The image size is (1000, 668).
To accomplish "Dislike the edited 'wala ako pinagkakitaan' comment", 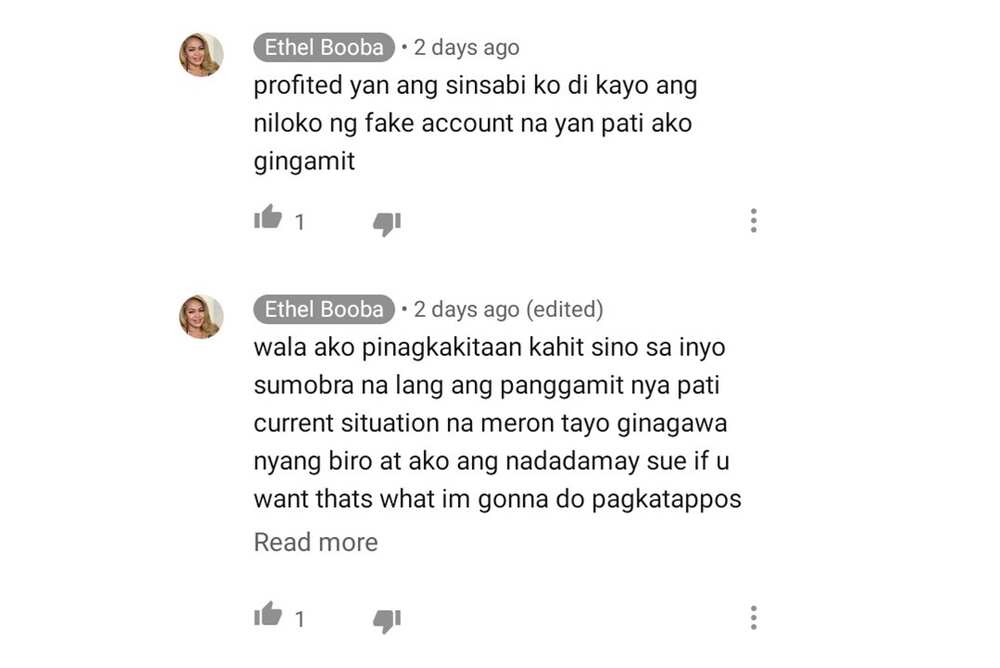I will (x=387, y=621).
